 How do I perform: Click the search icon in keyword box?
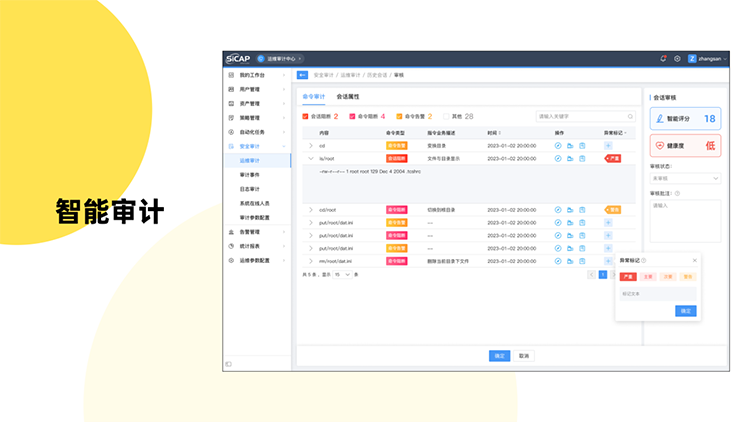click(x=629, y=117)
